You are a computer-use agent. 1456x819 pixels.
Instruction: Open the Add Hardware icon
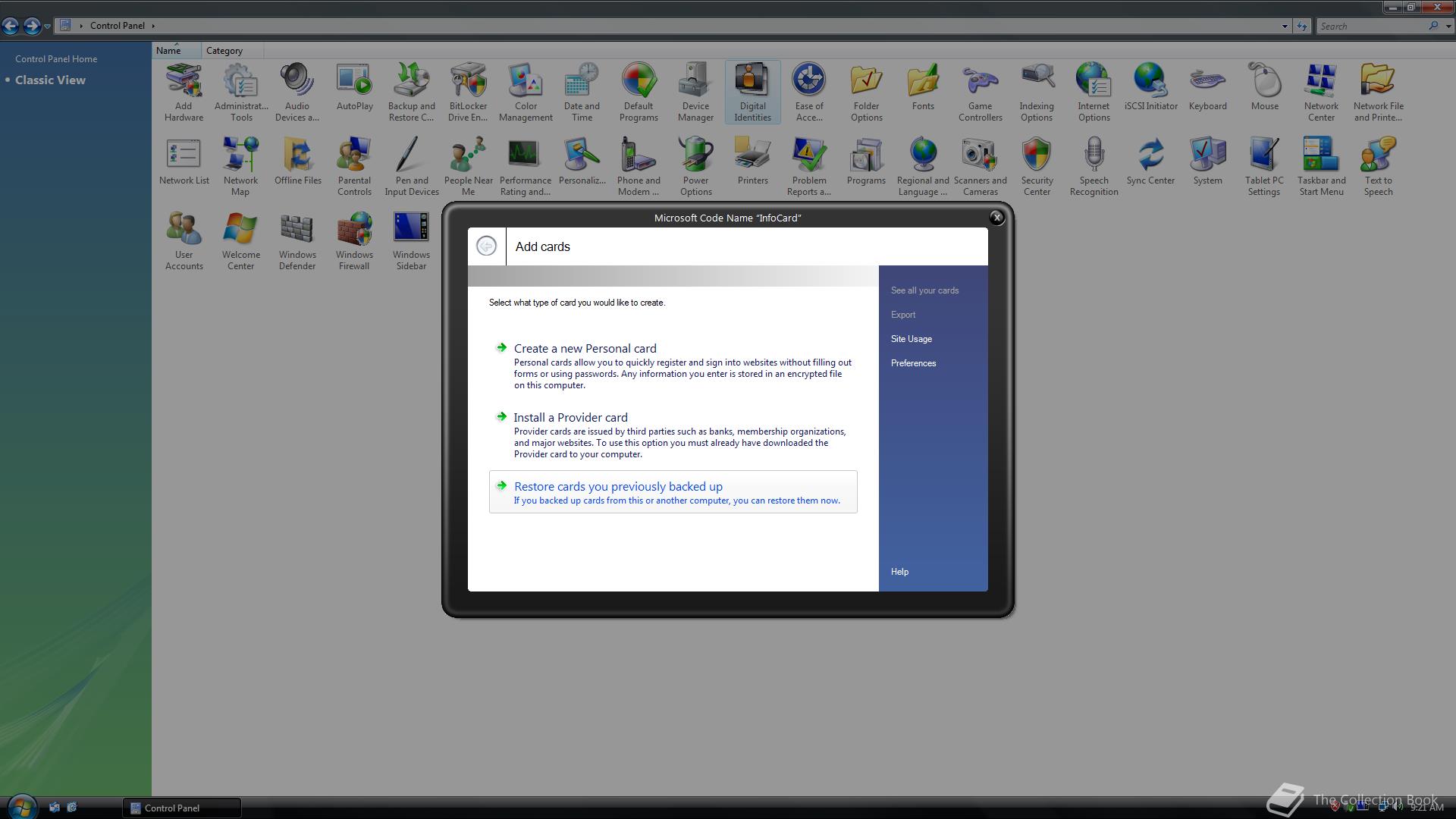pyautogui.click(x=184, y=92)
